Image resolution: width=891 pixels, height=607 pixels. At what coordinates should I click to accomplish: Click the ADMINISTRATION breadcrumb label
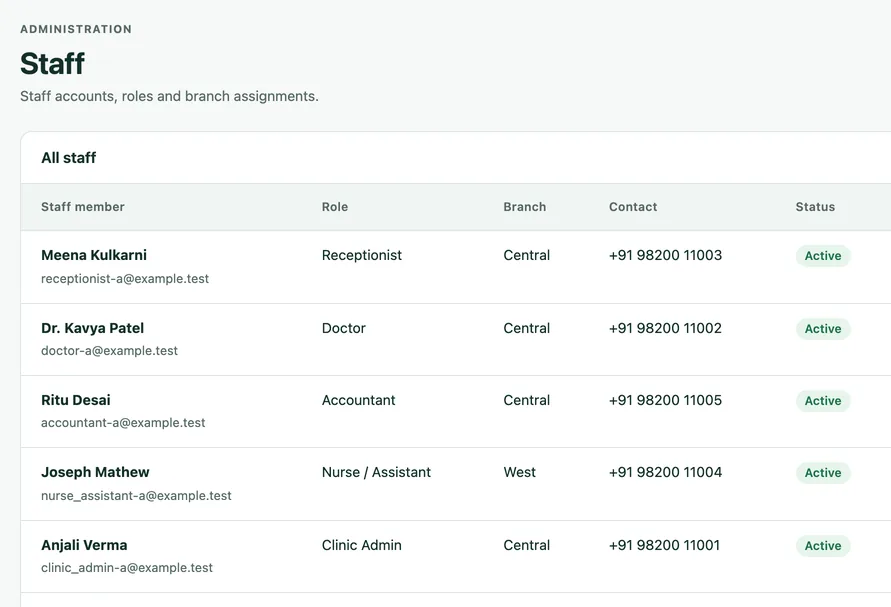[x=76, y=29]
